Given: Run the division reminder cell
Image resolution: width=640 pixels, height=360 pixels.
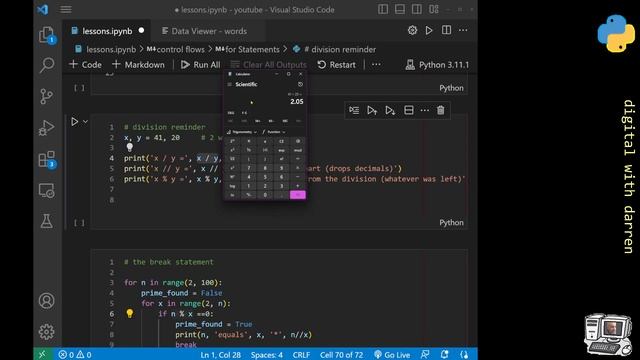Looking at the screenshot, I should [x=75, y=122].
